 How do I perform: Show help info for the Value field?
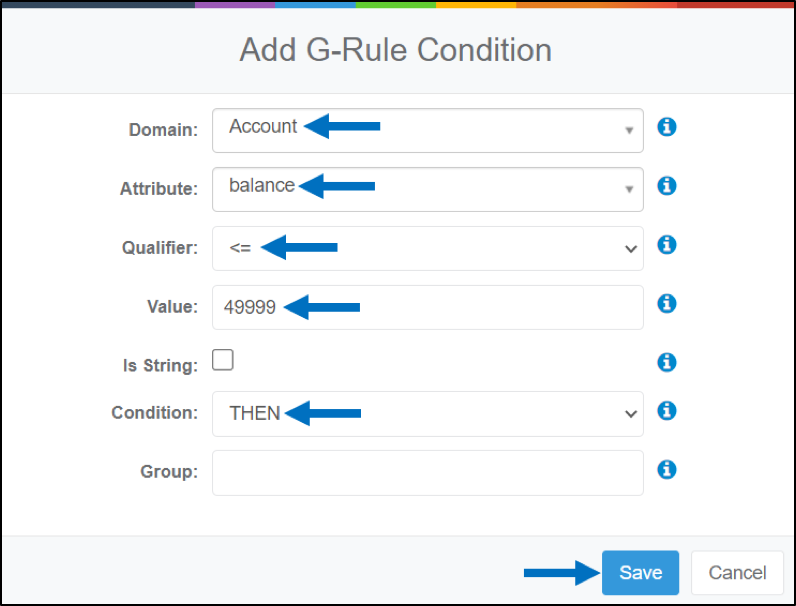667,304
